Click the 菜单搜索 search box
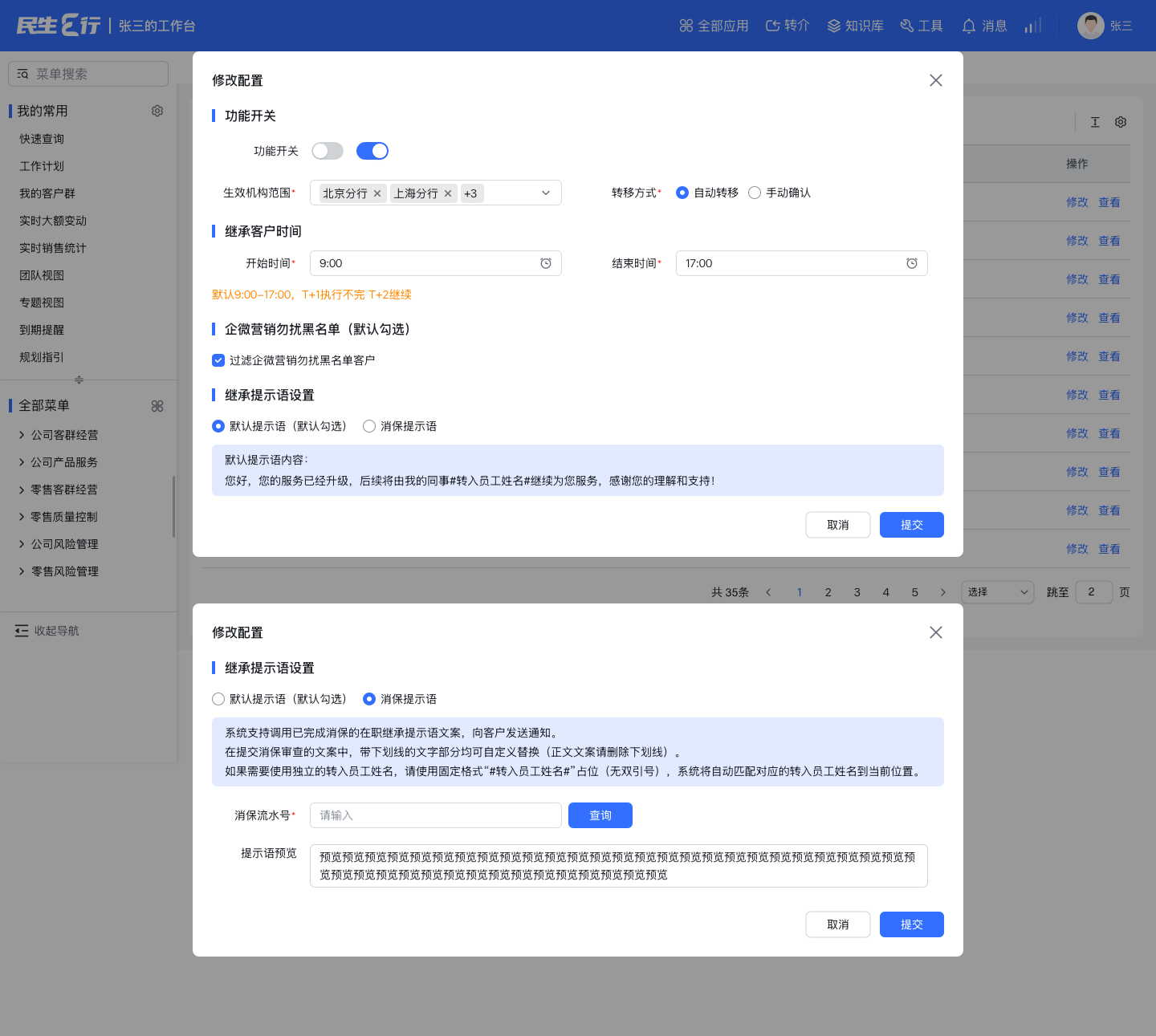 point(88,74)
